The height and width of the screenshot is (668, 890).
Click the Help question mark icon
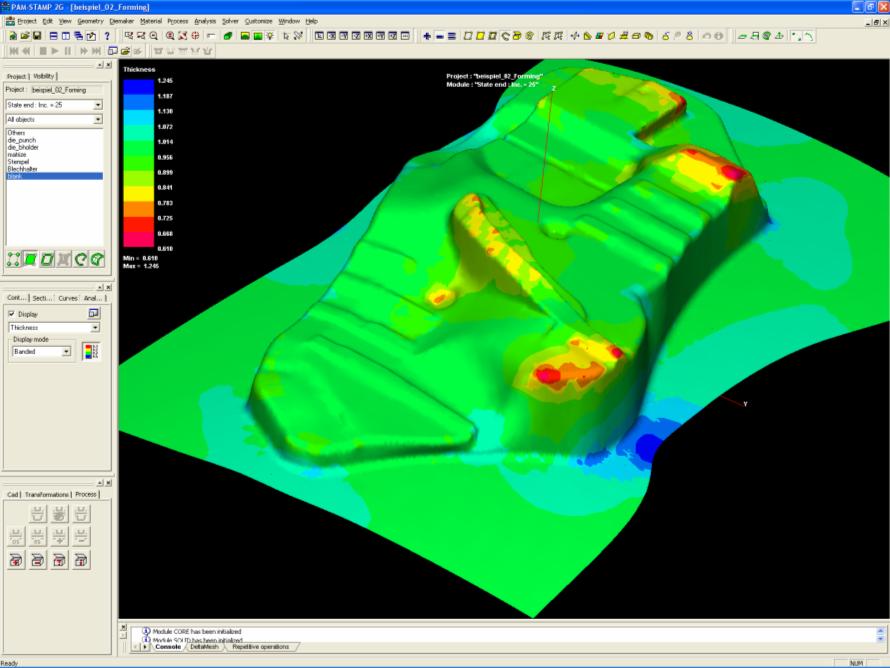point(107,36)
